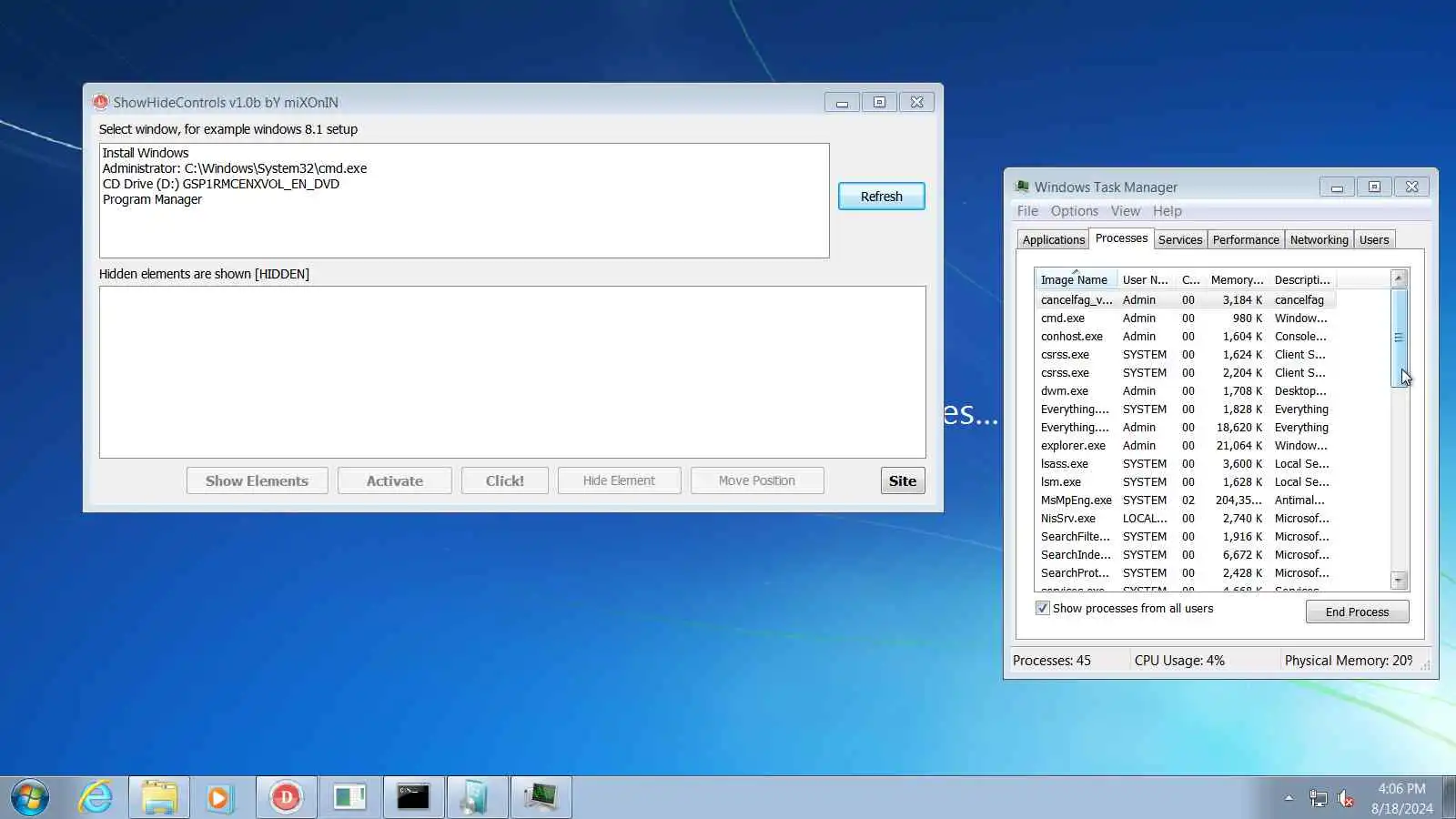The height and width of the screenshot is (819, 1456).
Task: Click the Activate button
Action: (394, 480)
